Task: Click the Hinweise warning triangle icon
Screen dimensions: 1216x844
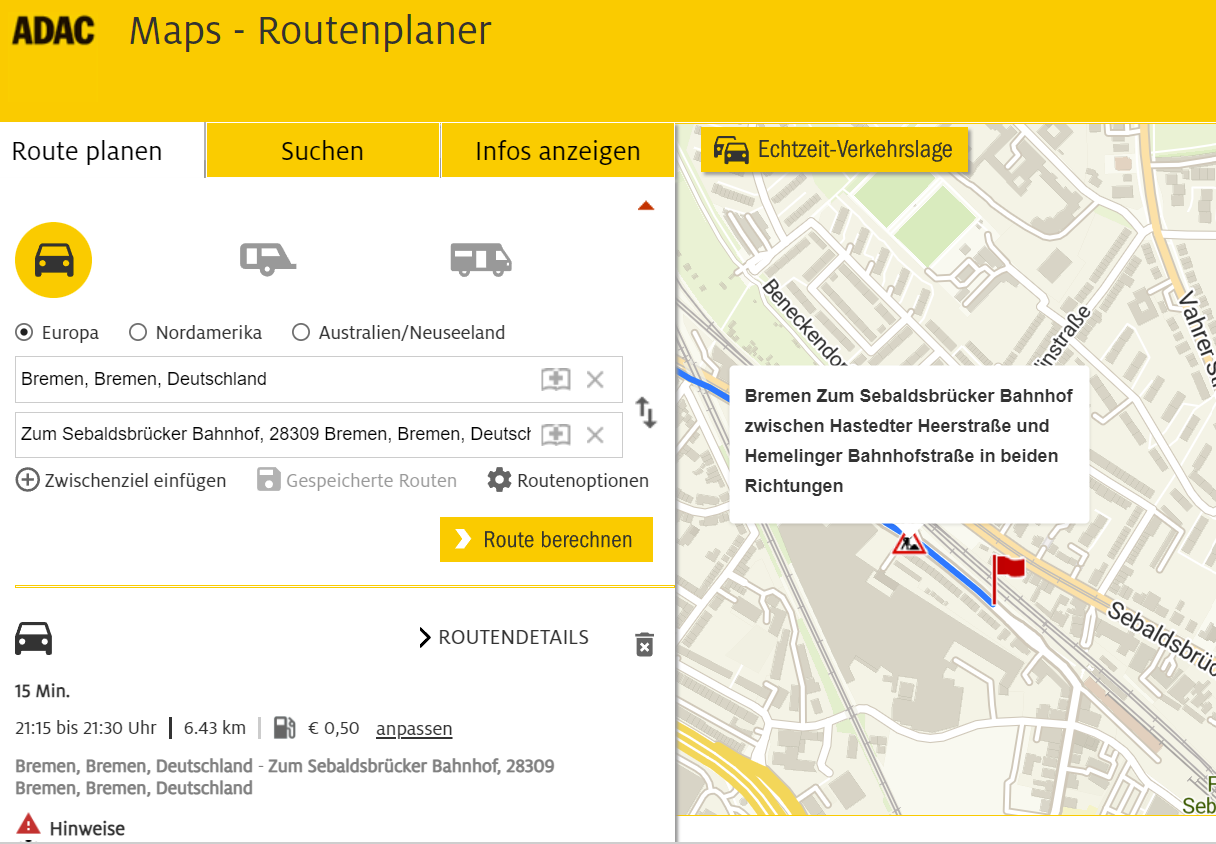Action: click(28, 826)
